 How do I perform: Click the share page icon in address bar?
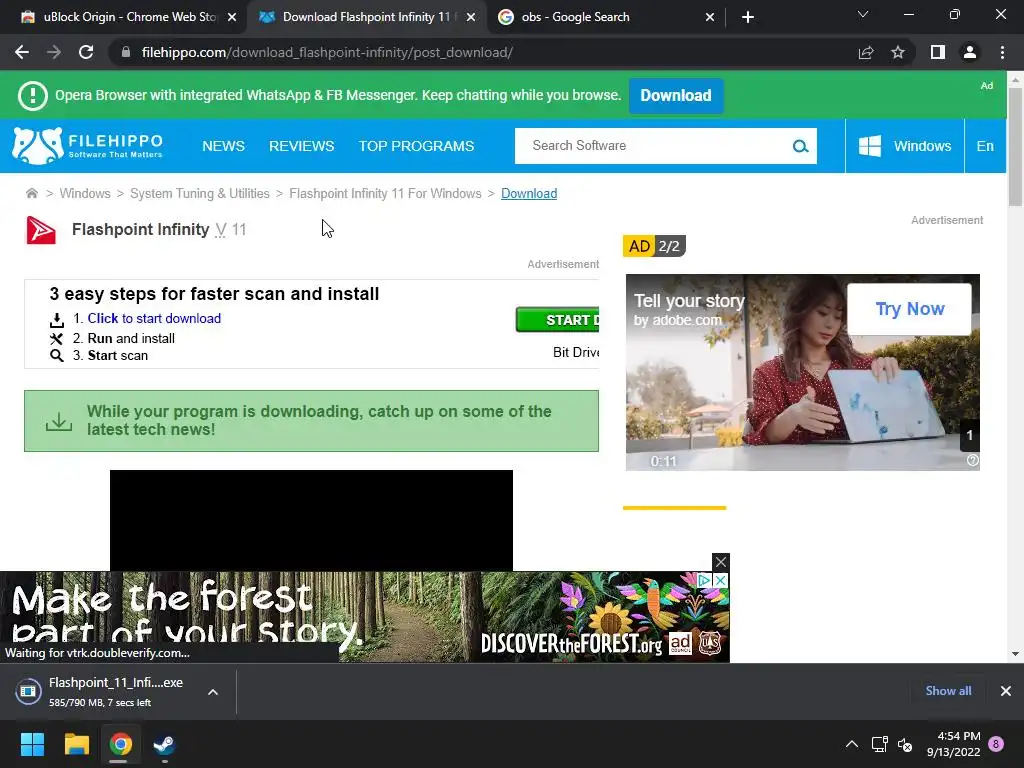(x=866, y=52)
